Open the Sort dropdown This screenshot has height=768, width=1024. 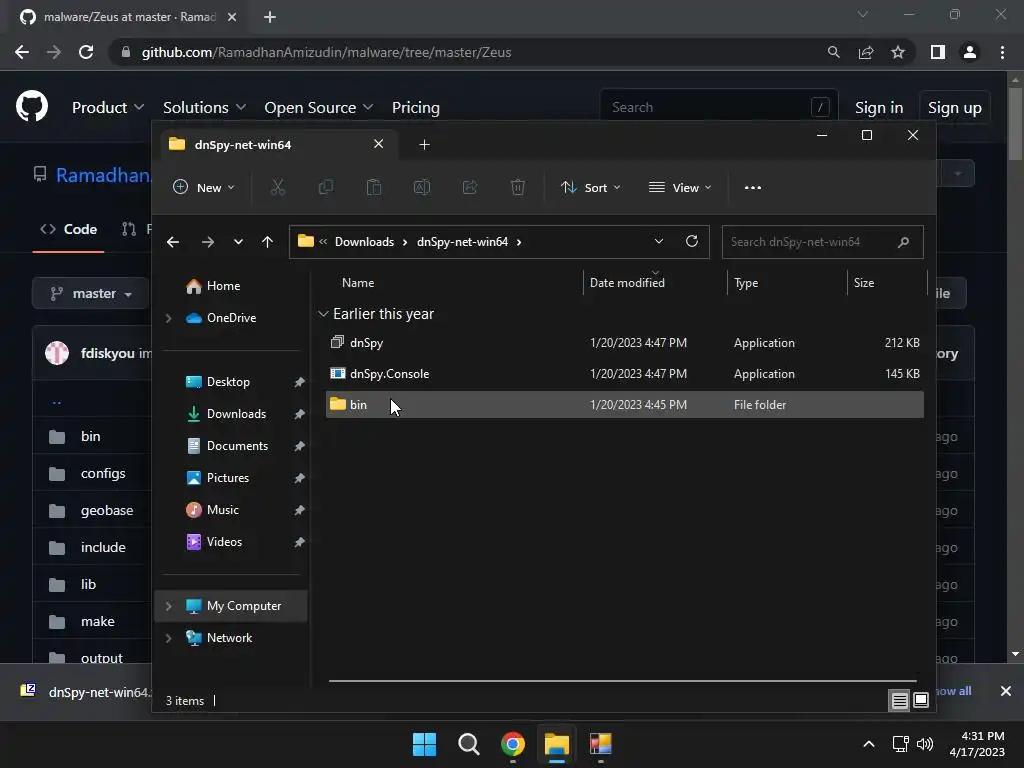tap(590, 187)
